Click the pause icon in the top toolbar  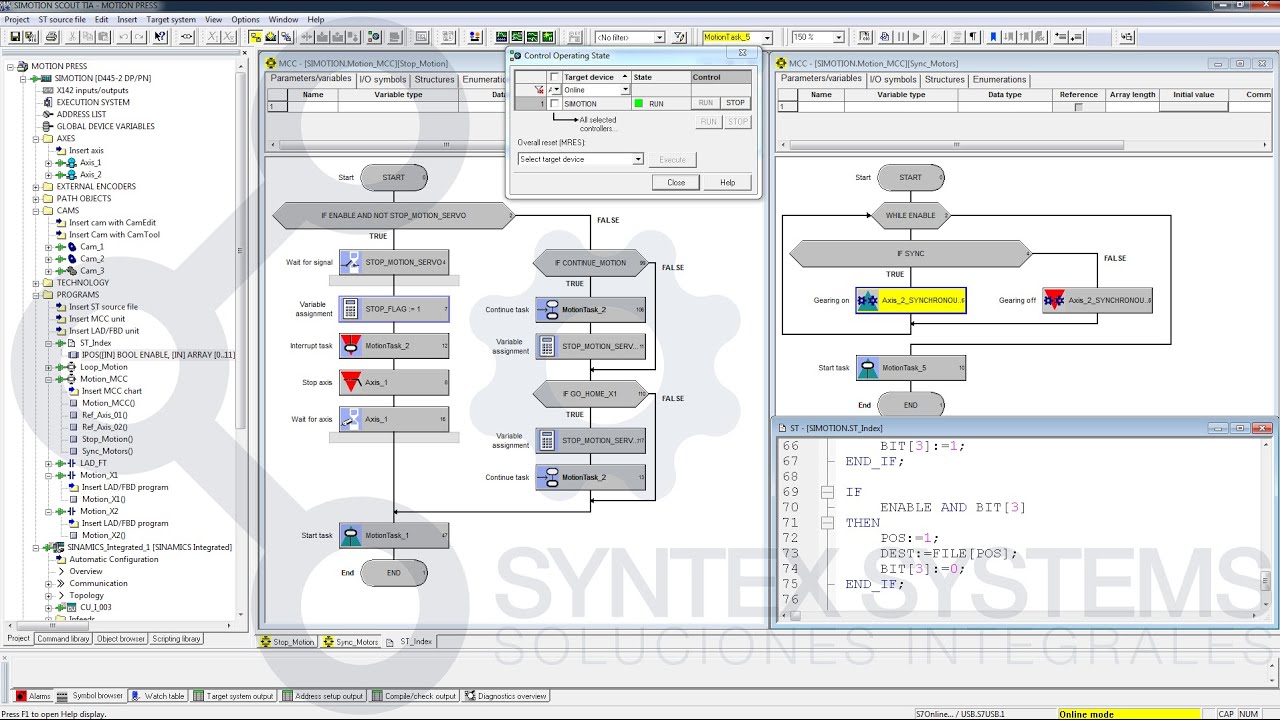(901, 37)
